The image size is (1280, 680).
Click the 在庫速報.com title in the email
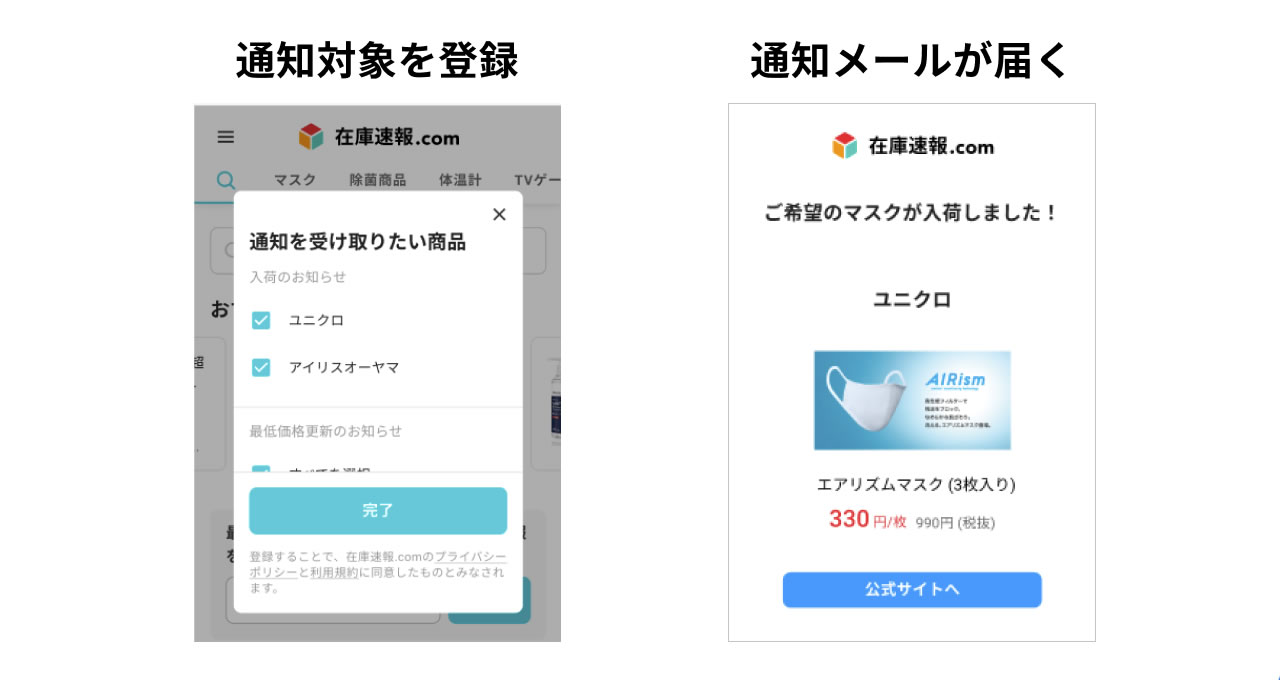[x=931, y=147]
